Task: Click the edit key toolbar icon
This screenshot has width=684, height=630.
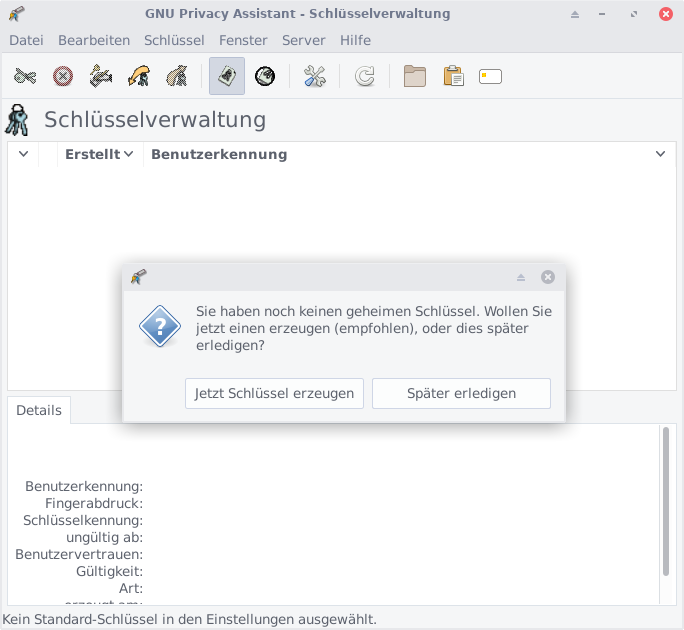Action: (x=26, y=76)
